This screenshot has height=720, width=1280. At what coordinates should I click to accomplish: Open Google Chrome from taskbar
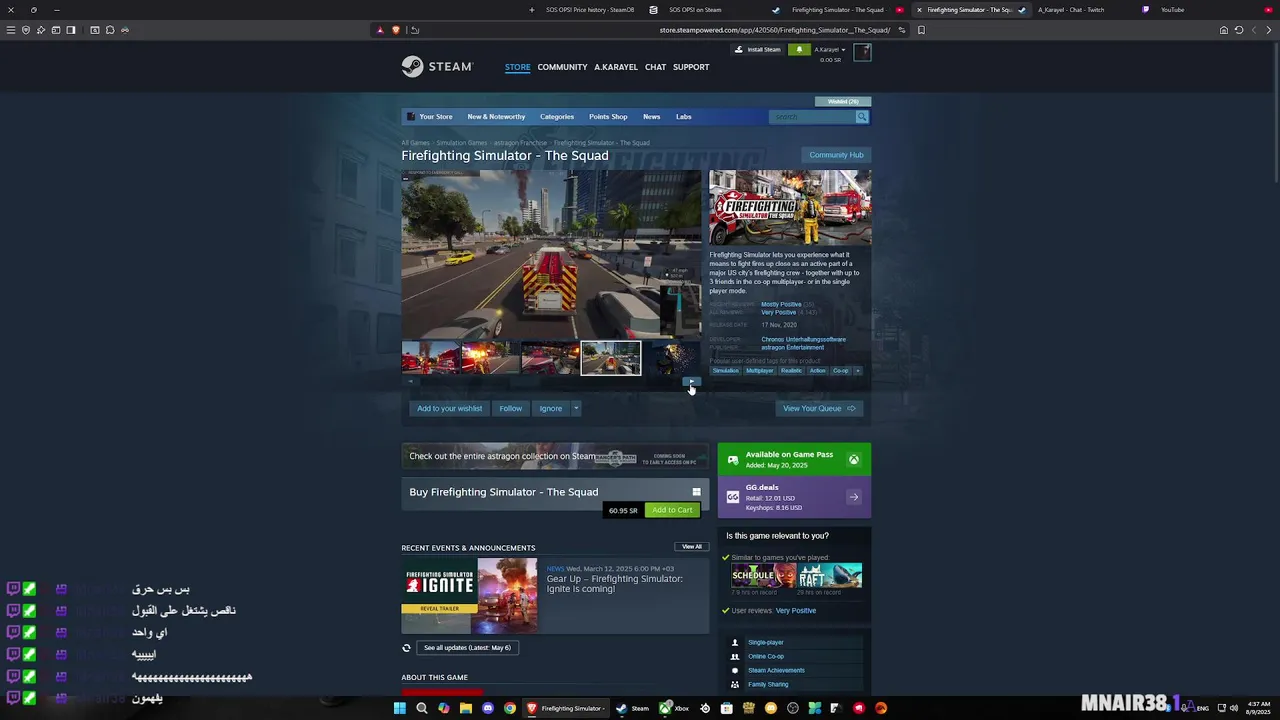click(509, 708)
